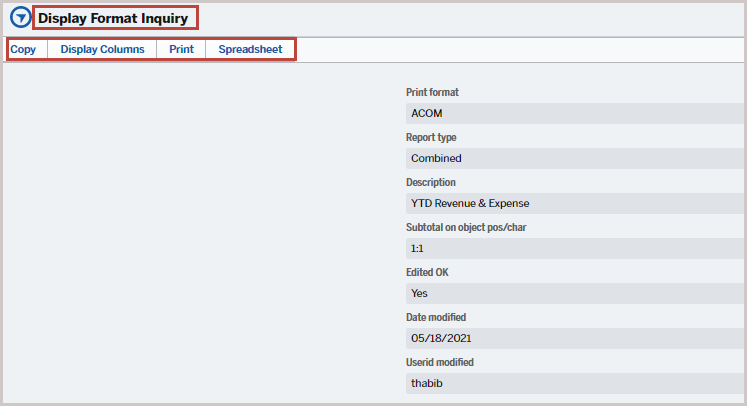This screenshot has height=406, width=747.
Task: Click the Copy toolbar option
Action: tap(23, 49)
